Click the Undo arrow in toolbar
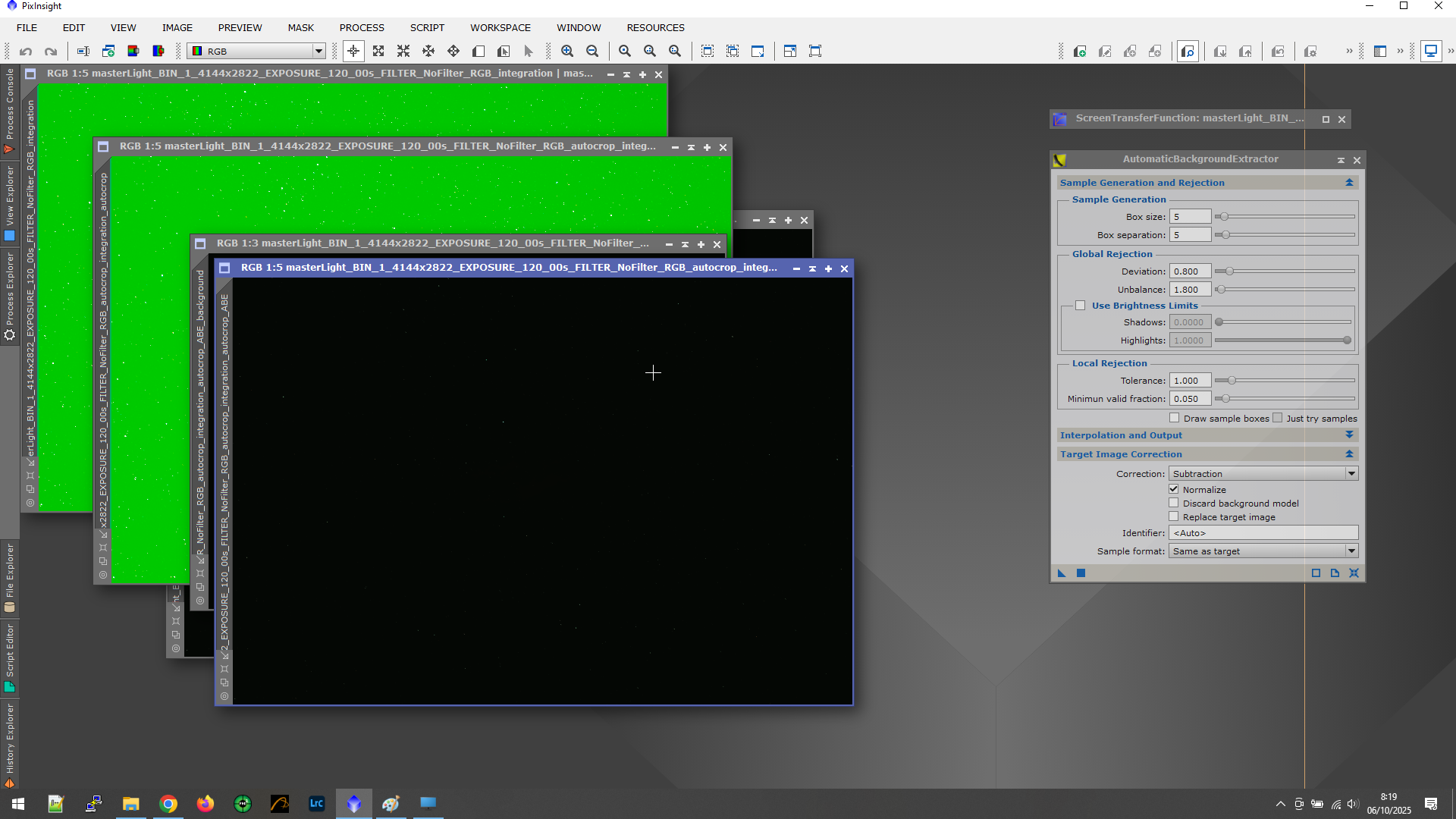 [x=26, y=52]
